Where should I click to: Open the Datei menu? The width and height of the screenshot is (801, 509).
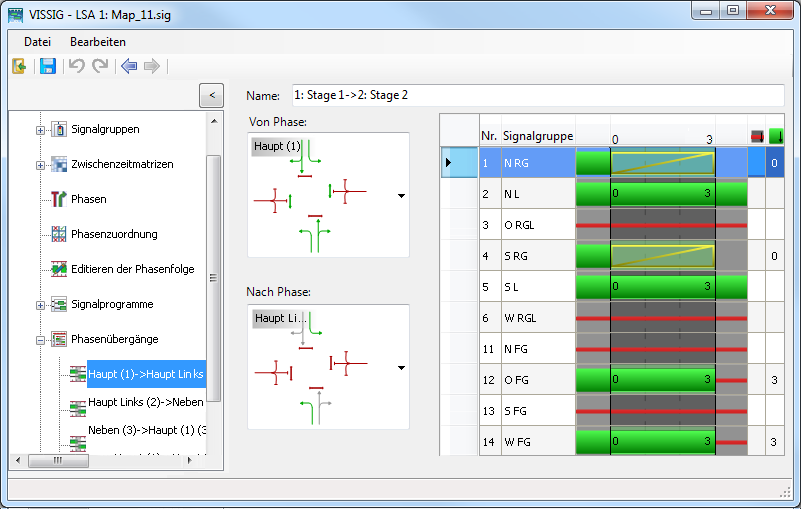pos(38,42)
